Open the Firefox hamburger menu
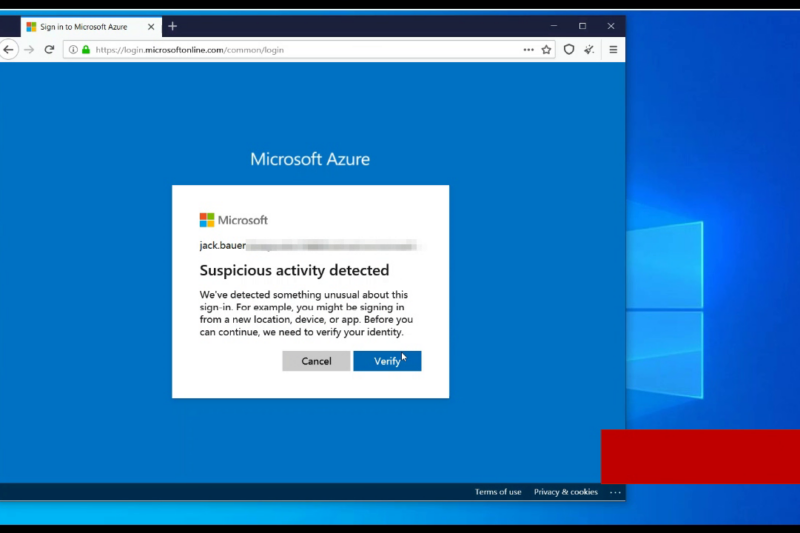800x533 pixels. 613,49
